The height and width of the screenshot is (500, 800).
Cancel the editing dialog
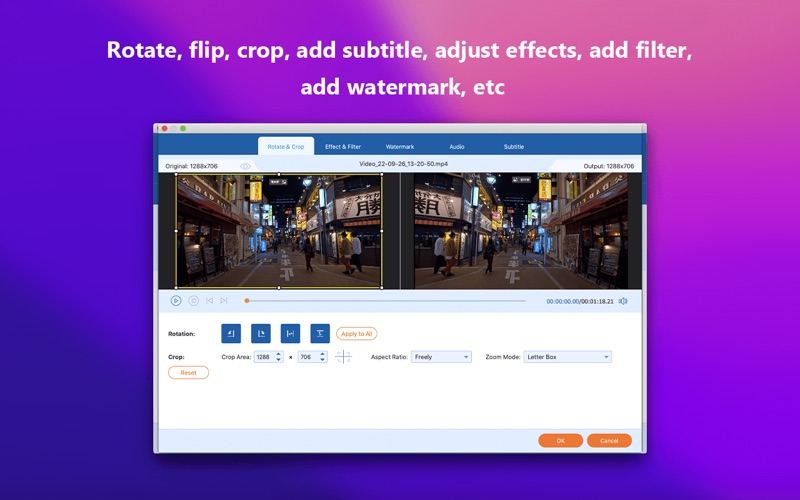click(x=609, y=440)
